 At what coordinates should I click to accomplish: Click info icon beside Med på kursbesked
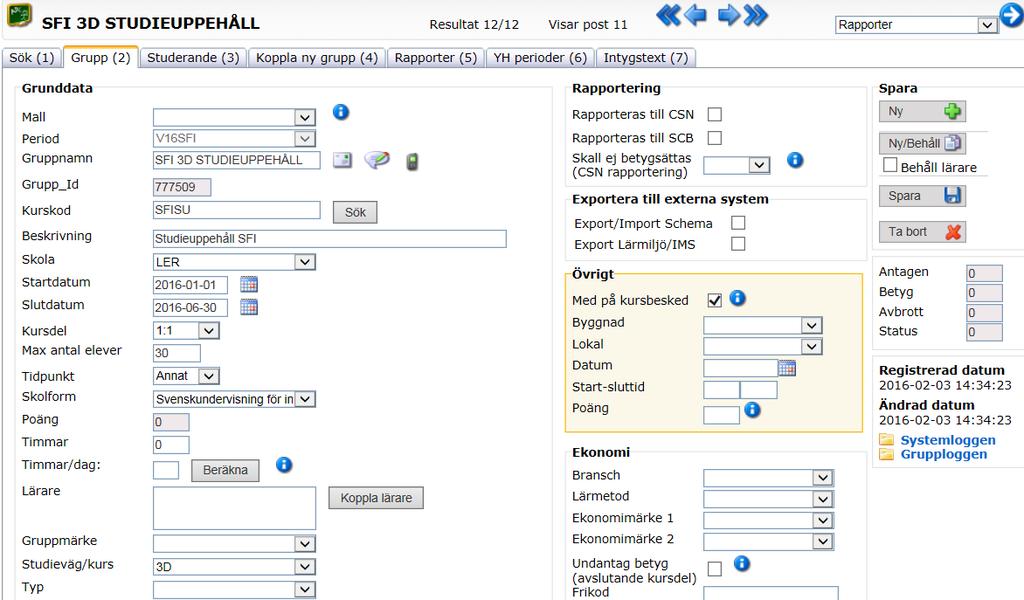pyautogui.click(x=738, y=298)
